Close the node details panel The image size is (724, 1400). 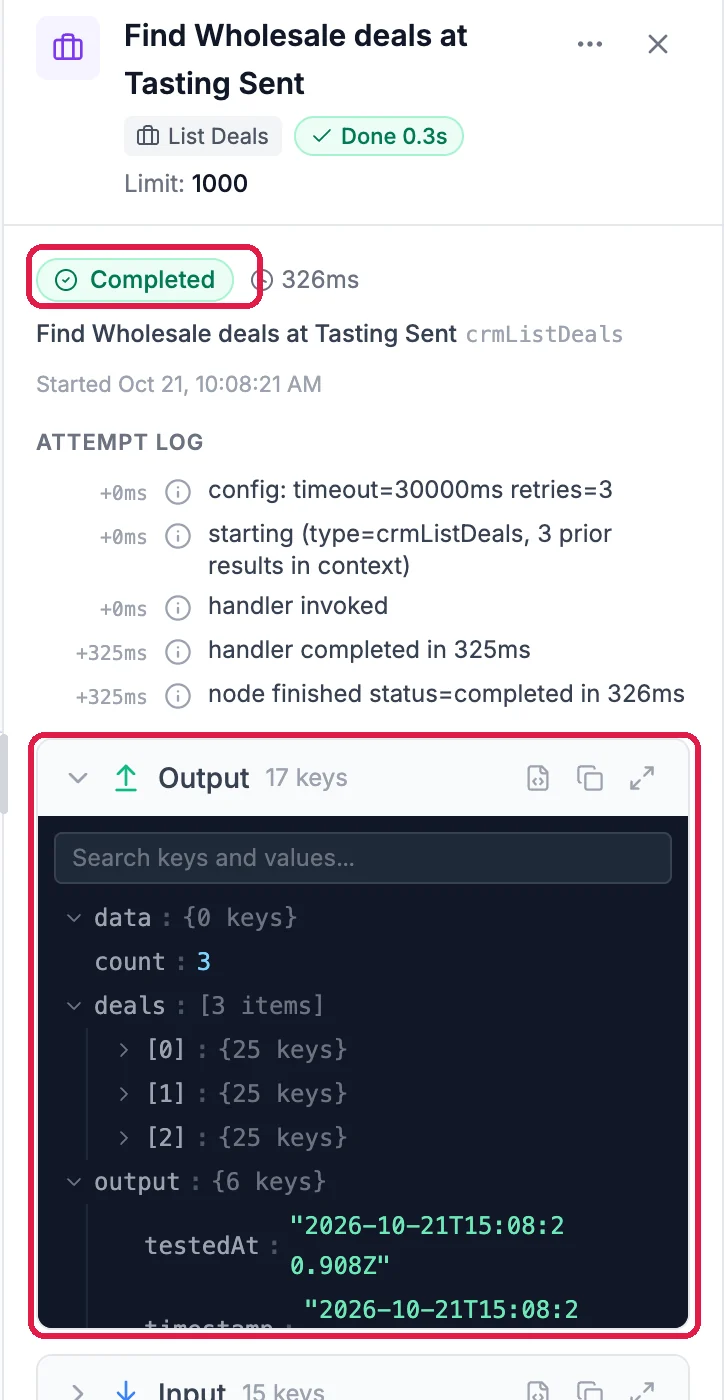(x=658, y=44)
